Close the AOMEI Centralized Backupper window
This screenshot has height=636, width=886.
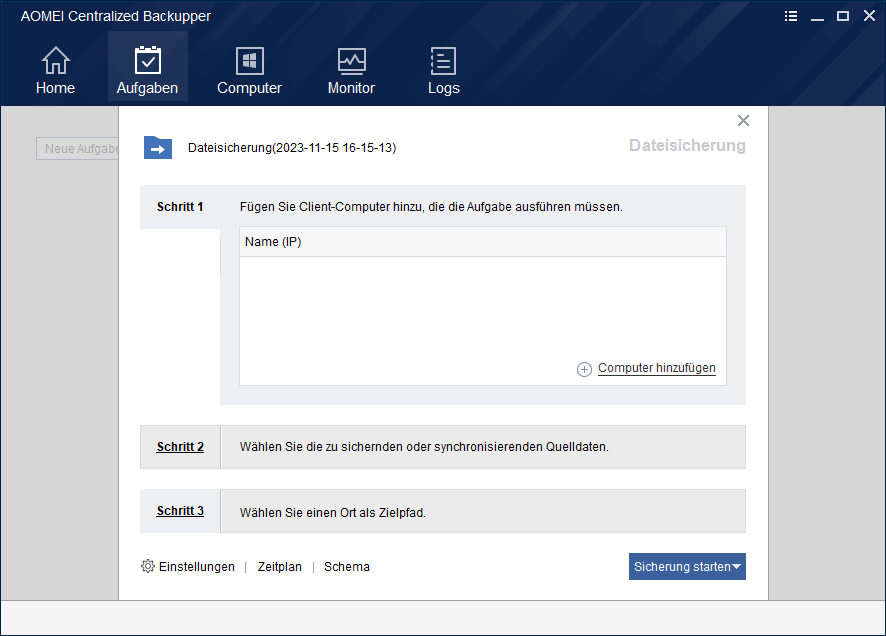(869, 16)
